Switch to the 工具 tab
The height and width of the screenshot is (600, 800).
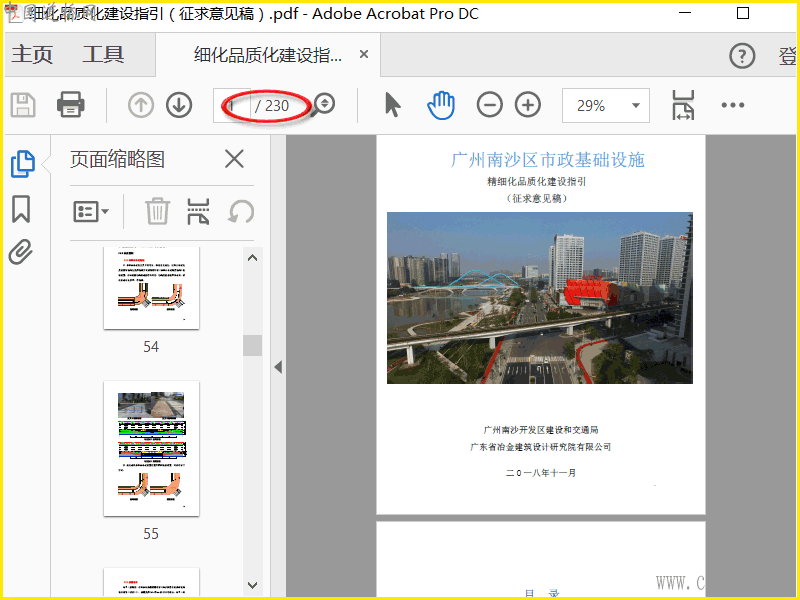tap(104, 54)
